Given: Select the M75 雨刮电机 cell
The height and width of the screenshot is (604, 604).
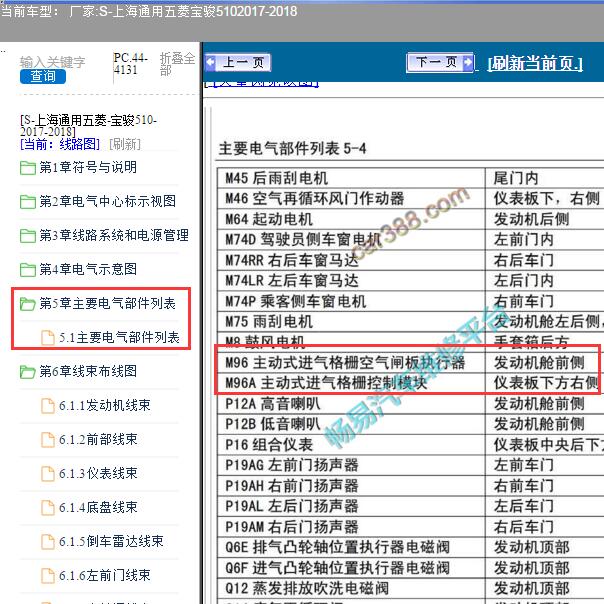Looking at the screenshot, I should click(351, 322).
